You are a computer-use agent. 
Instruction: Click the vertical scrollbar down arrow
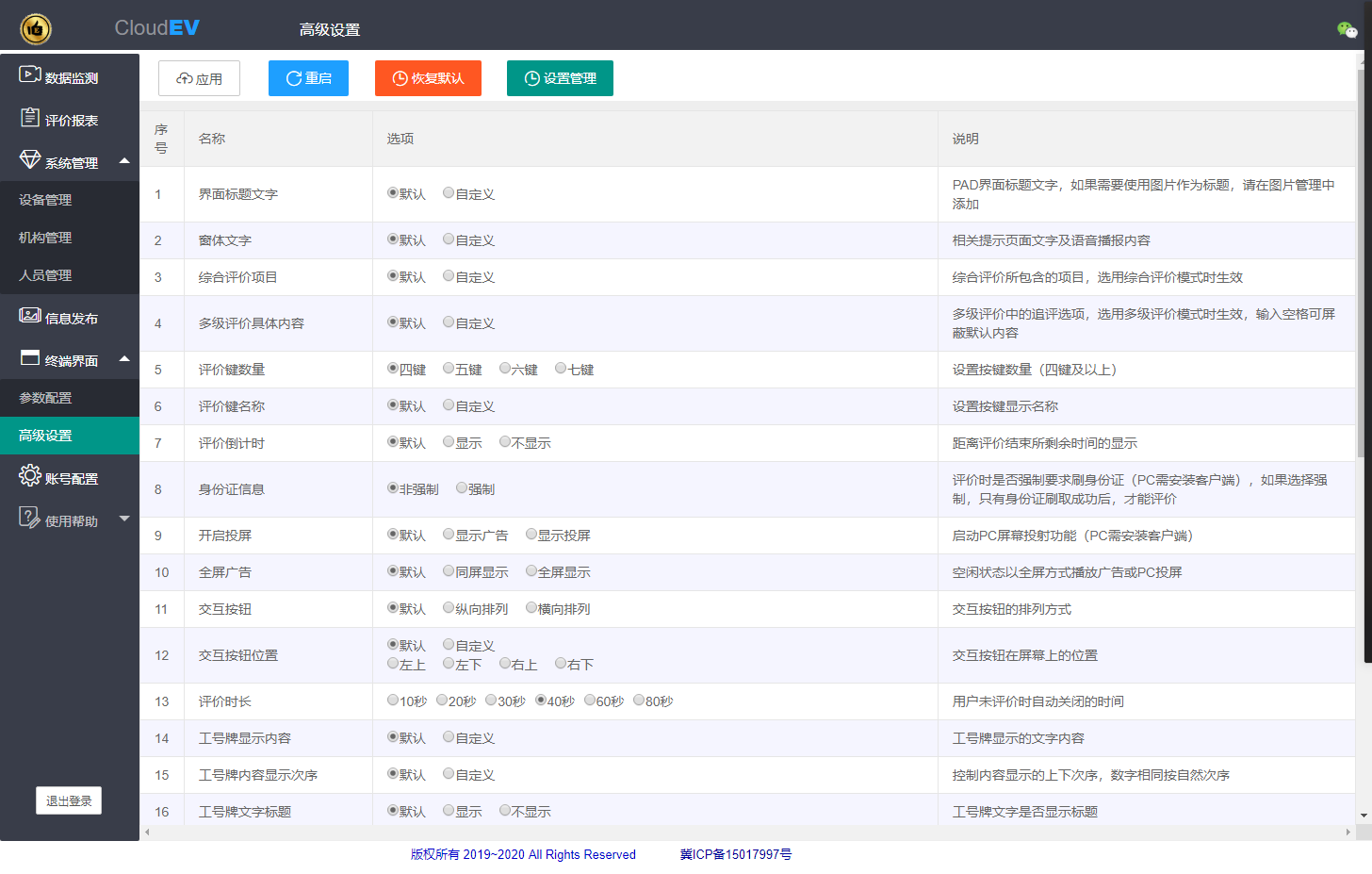click(1364, 816)
